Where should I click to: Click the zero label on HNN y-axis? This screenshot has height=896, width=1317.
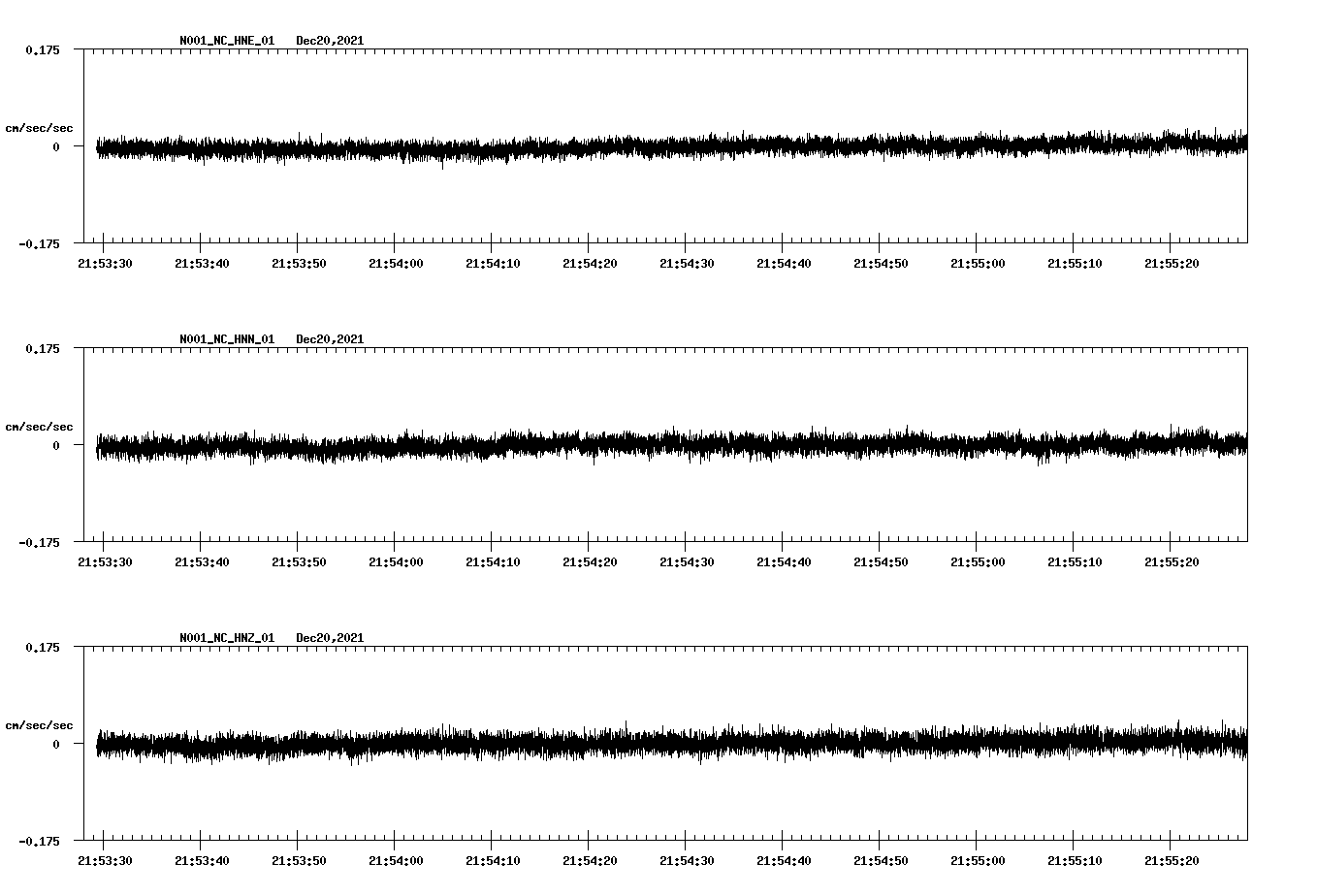coord(56,446)
